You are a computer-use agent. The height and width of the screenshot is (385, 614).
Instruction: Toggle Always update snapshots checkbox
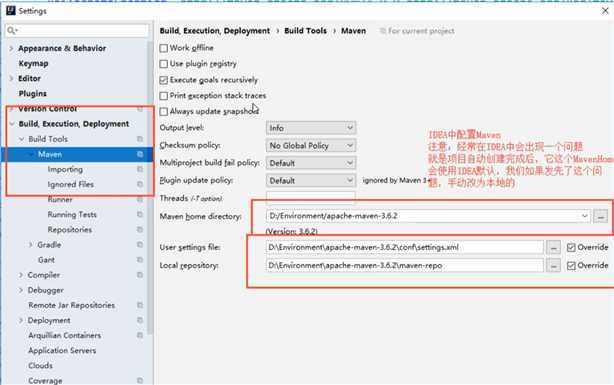click(164, 111)
